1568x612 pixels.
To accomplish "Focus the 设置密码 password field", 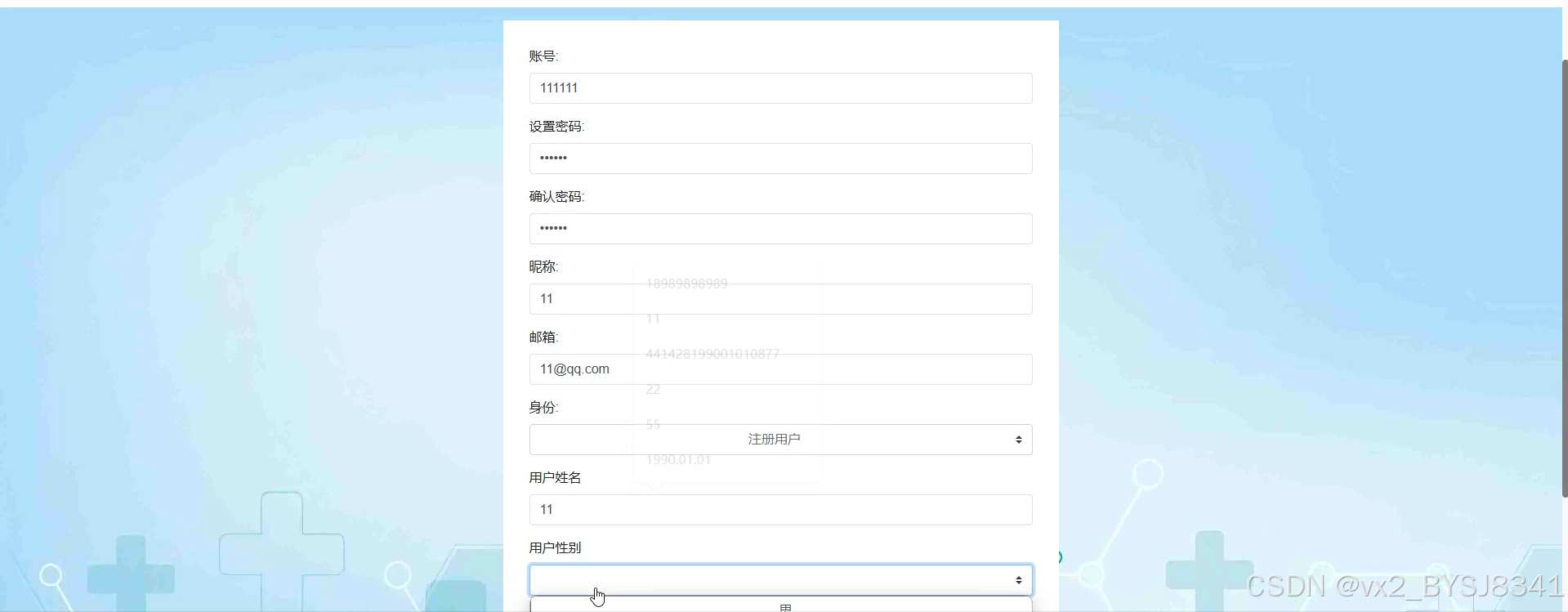I will coord(780,159).
